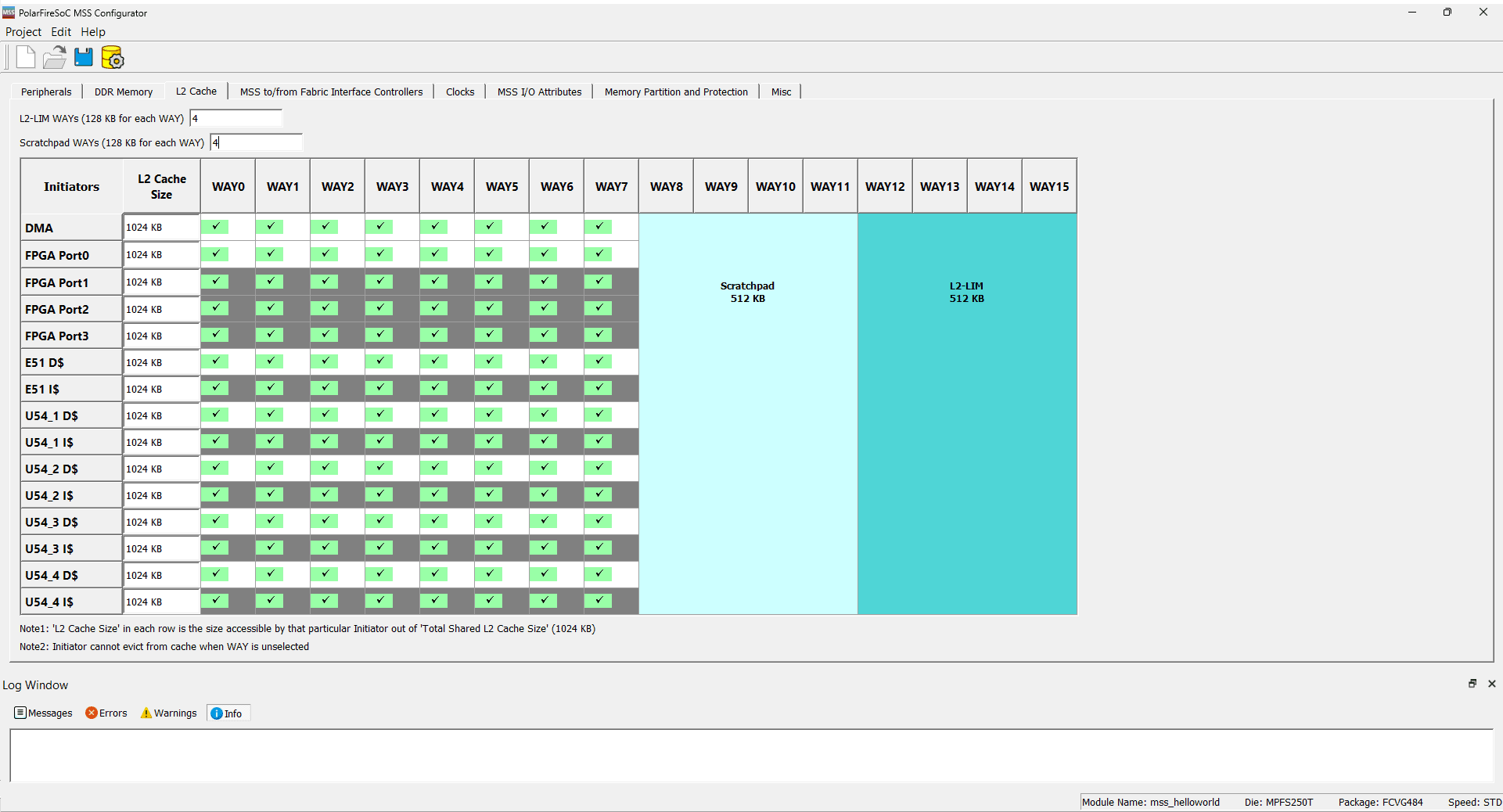Save configuration with blue floppy disk icon
This screenshot has height=812, width=1503.
[x=84, y=57]
